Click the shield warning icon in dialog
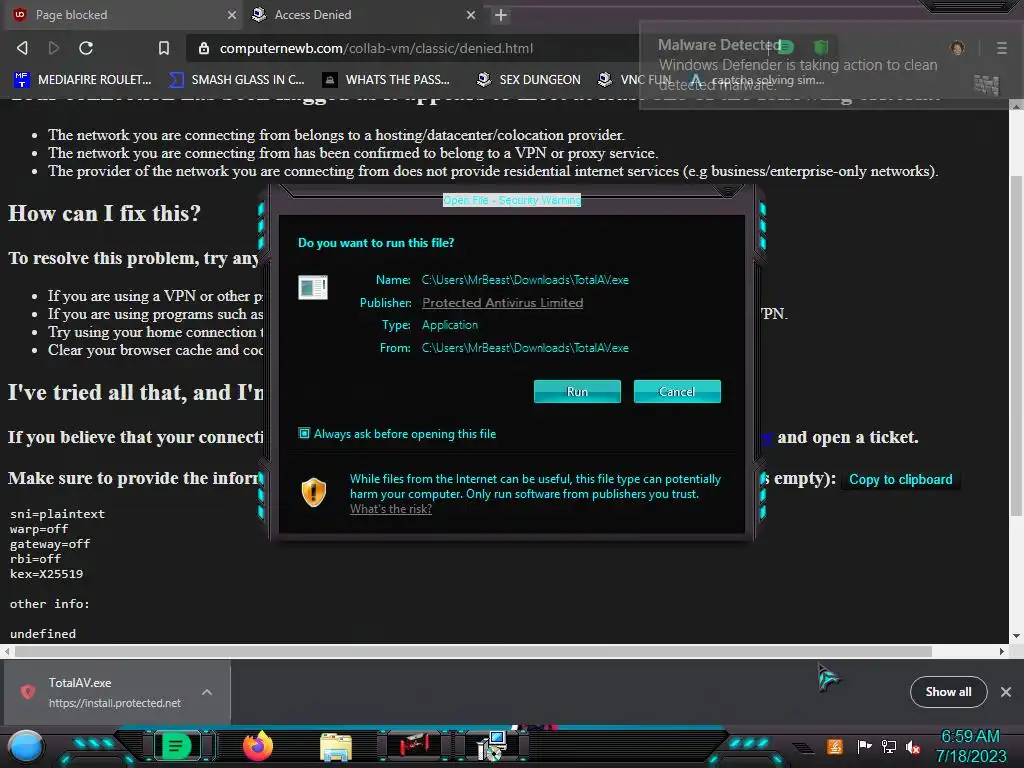The width and height of the screenshot is (1024, 768). (313, 492)
